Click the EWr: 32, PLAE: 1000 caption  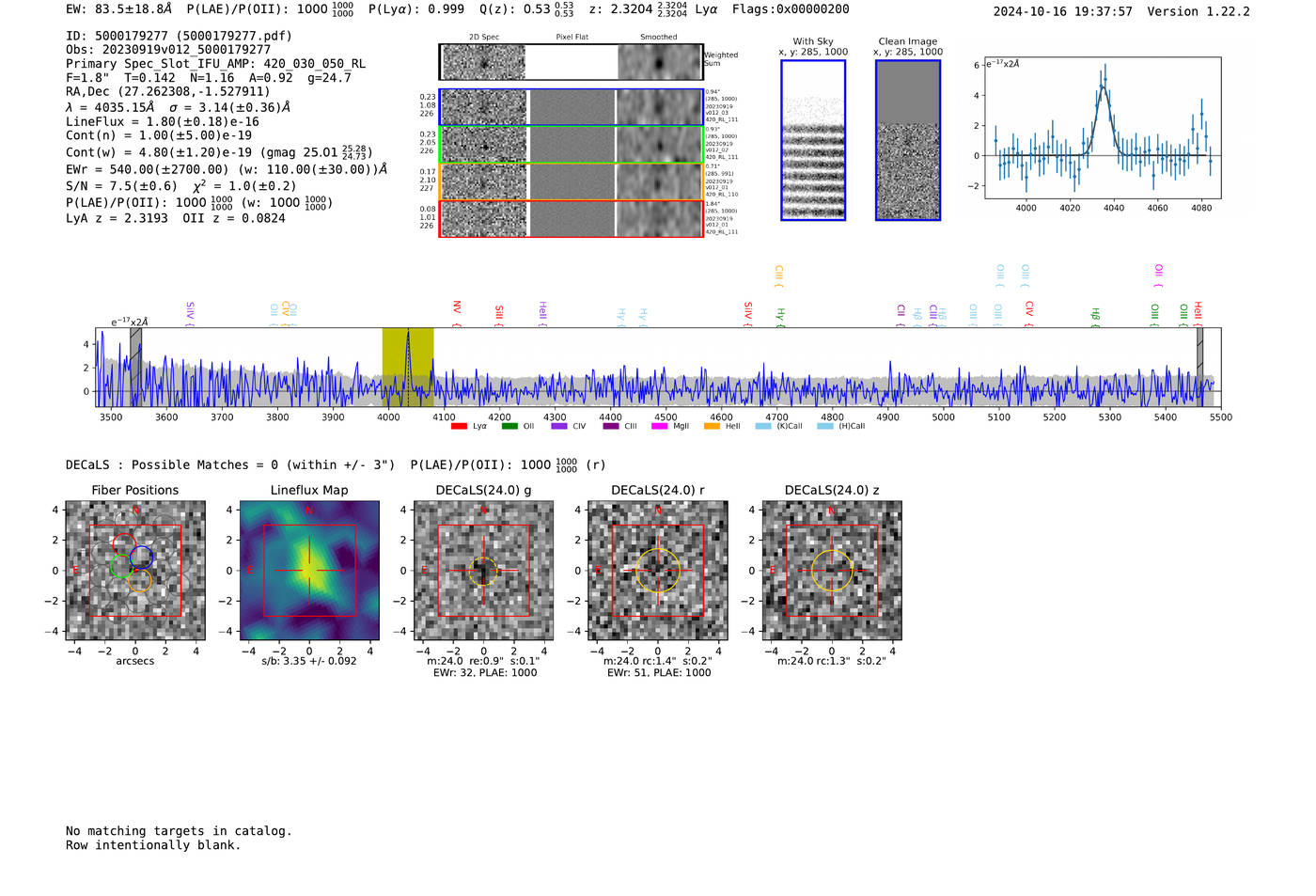pos(484,672)
